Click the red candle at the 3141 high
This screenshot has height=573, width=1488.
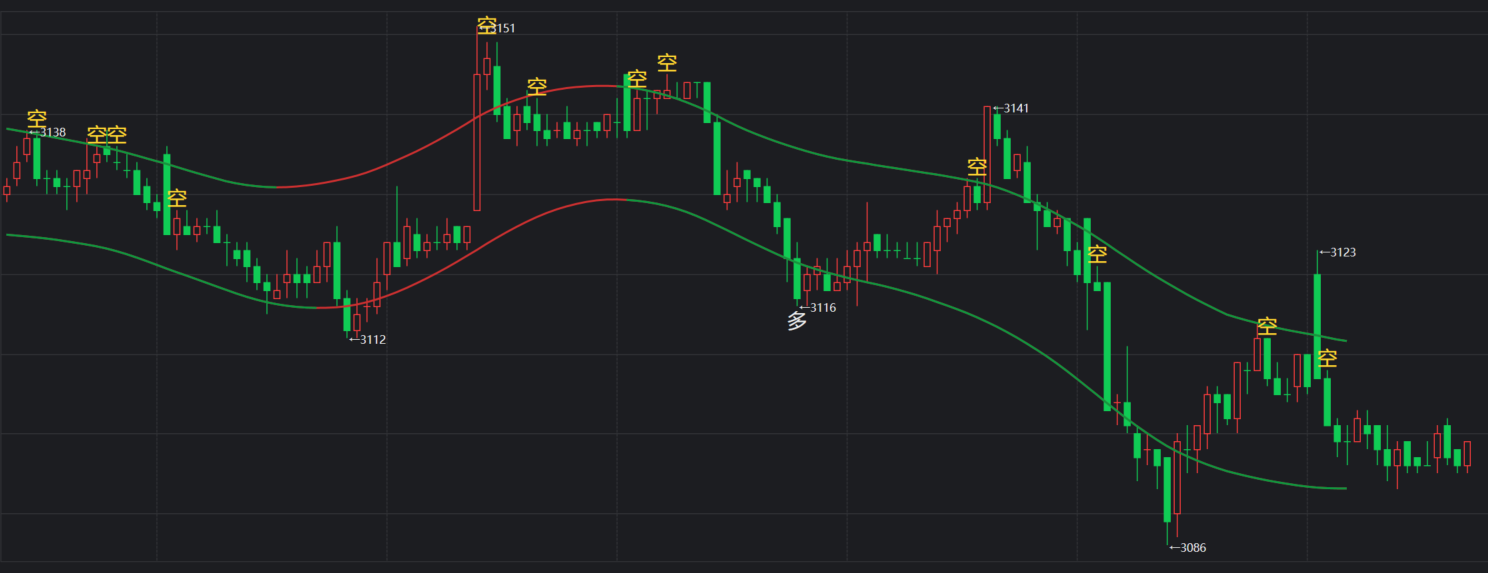(x=987, y=155)
